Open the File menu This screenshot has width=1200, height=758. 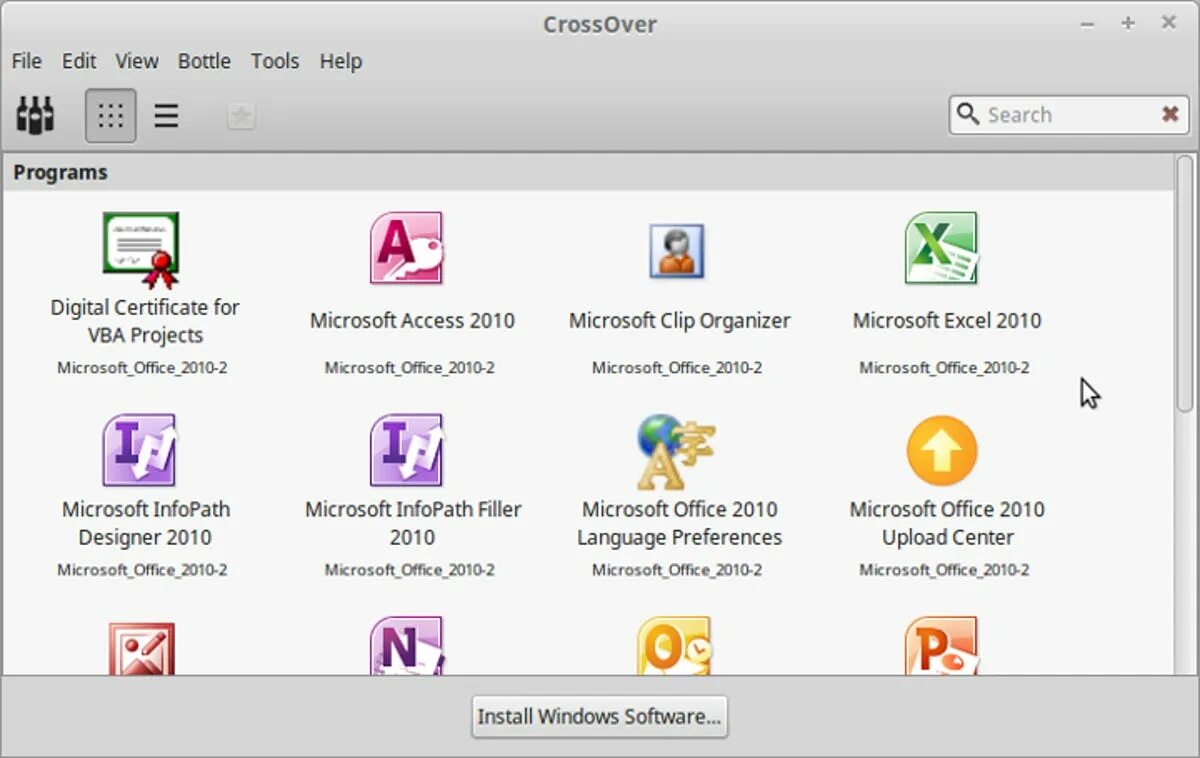[26, 61]
